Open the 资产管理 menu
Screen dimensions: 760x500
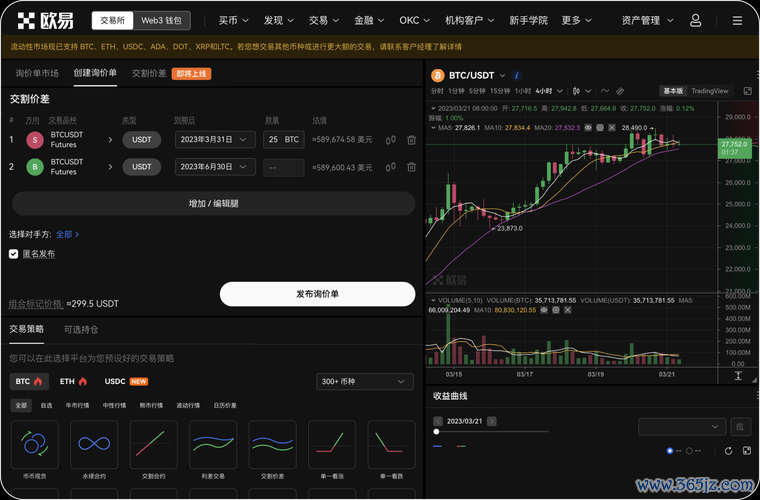point(647,20)
